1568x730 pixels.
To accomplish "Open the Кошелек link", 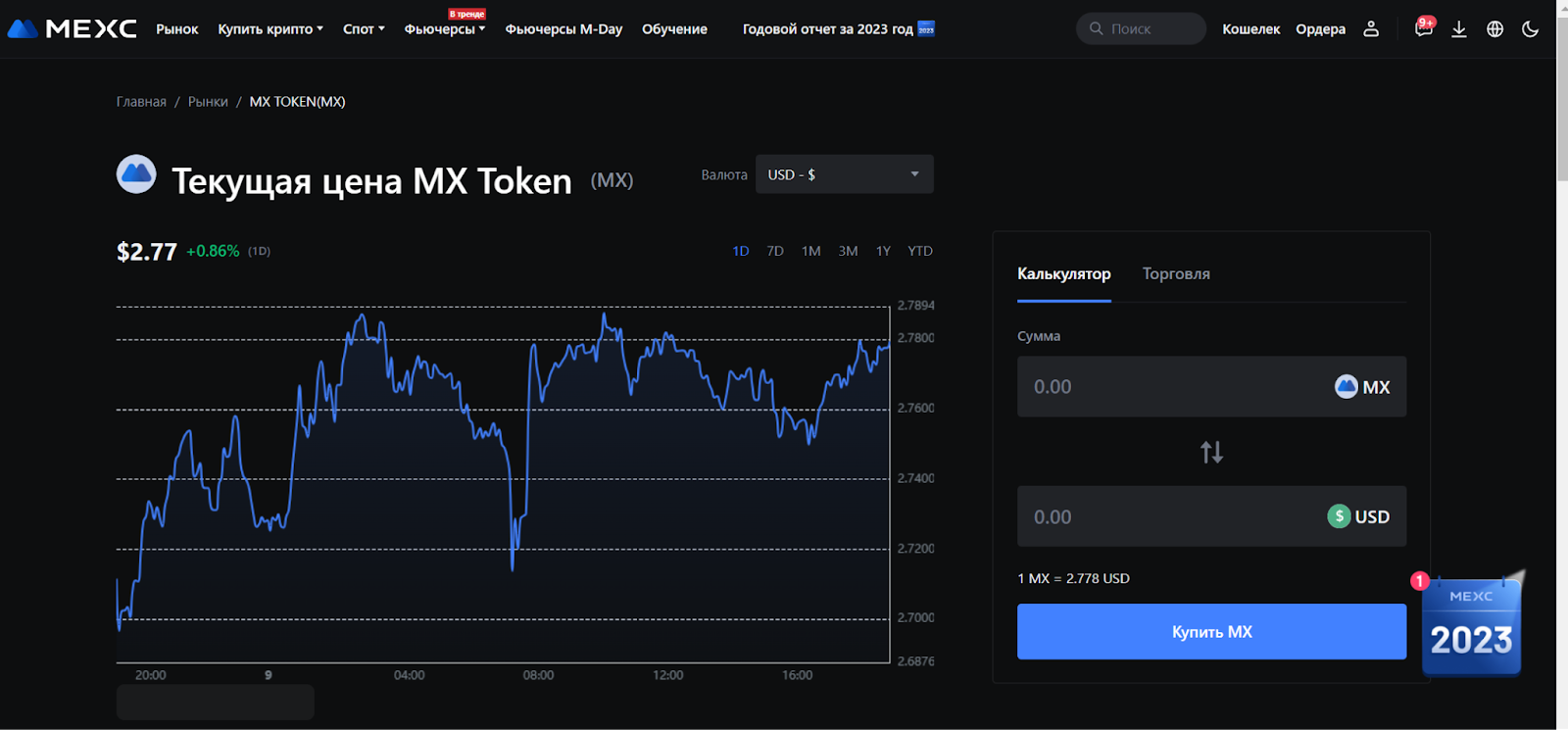I will tap(1250, 28).
